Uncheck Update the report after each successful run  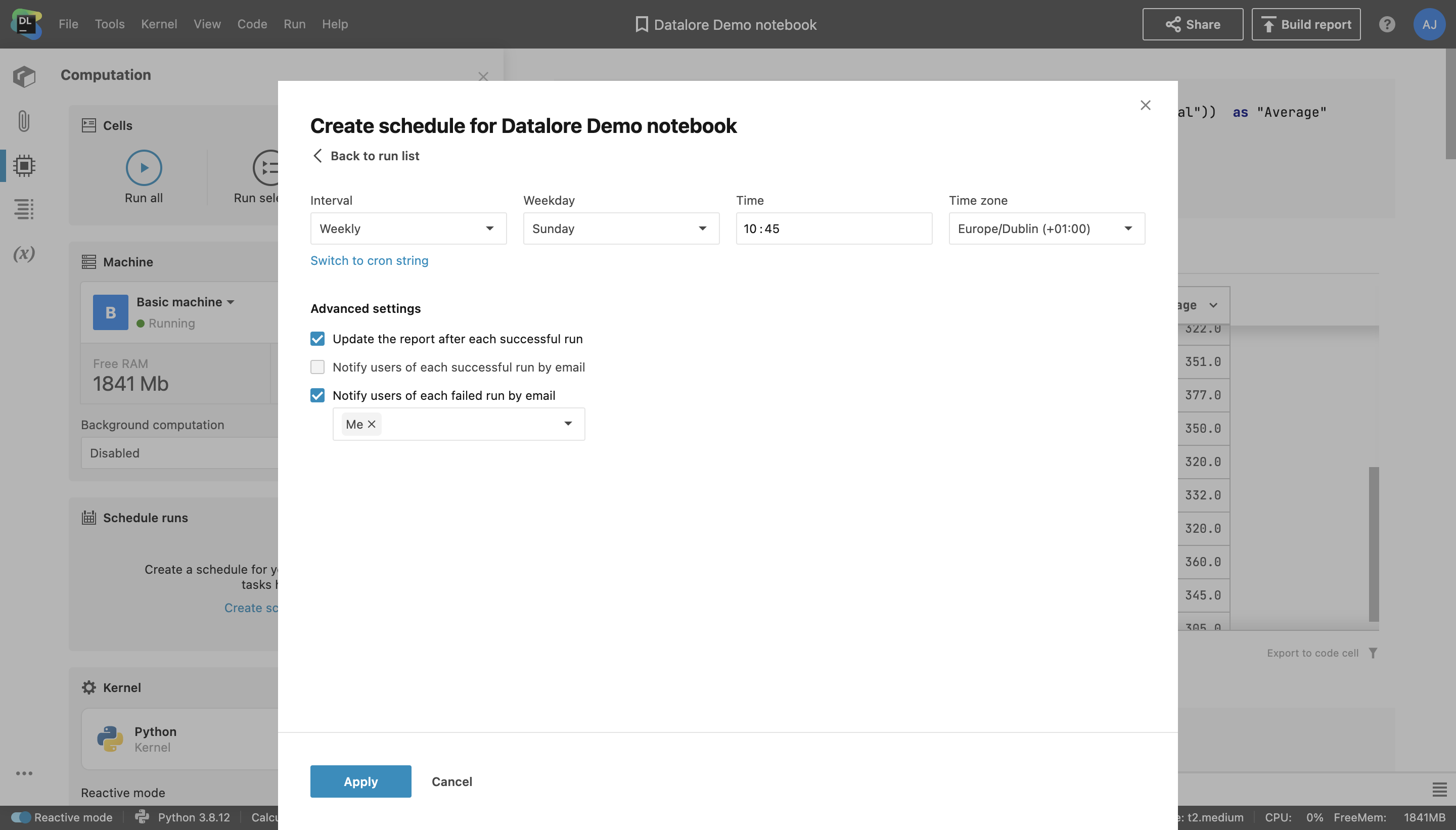tap(317, 339)
